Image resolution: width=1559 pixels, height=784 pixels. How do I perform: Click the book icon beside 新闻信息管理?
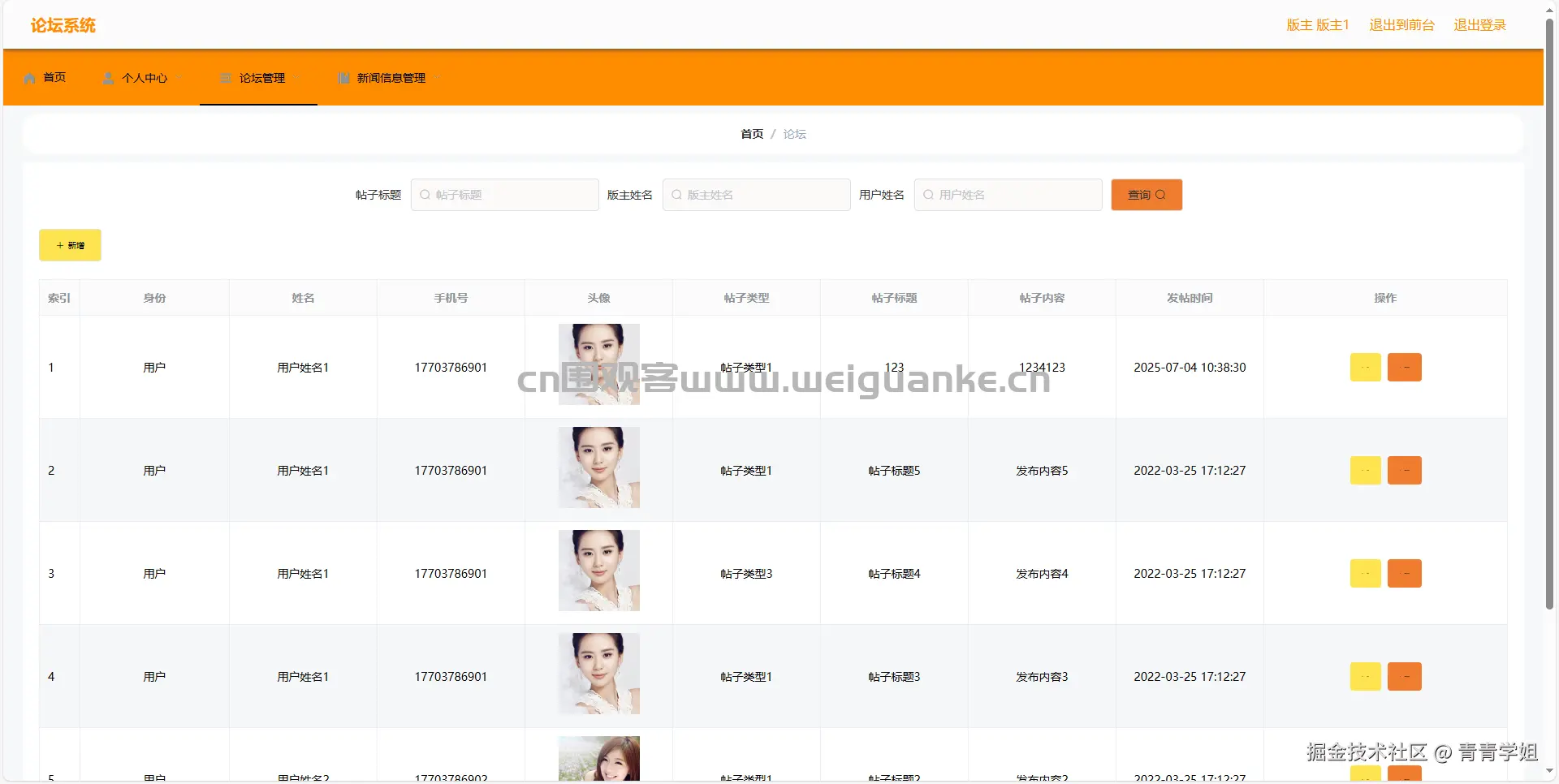click(343, 78)
